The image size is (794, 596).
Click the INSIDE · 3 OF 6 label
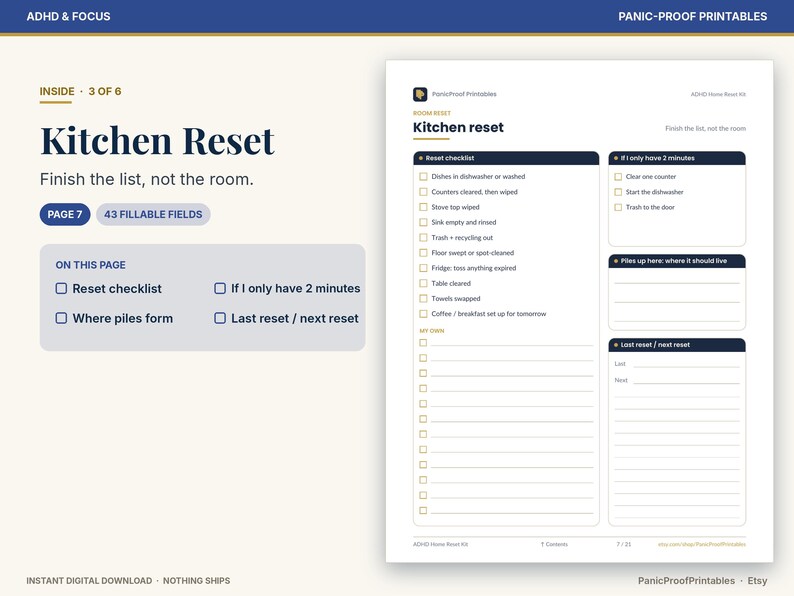coord(81,92)
